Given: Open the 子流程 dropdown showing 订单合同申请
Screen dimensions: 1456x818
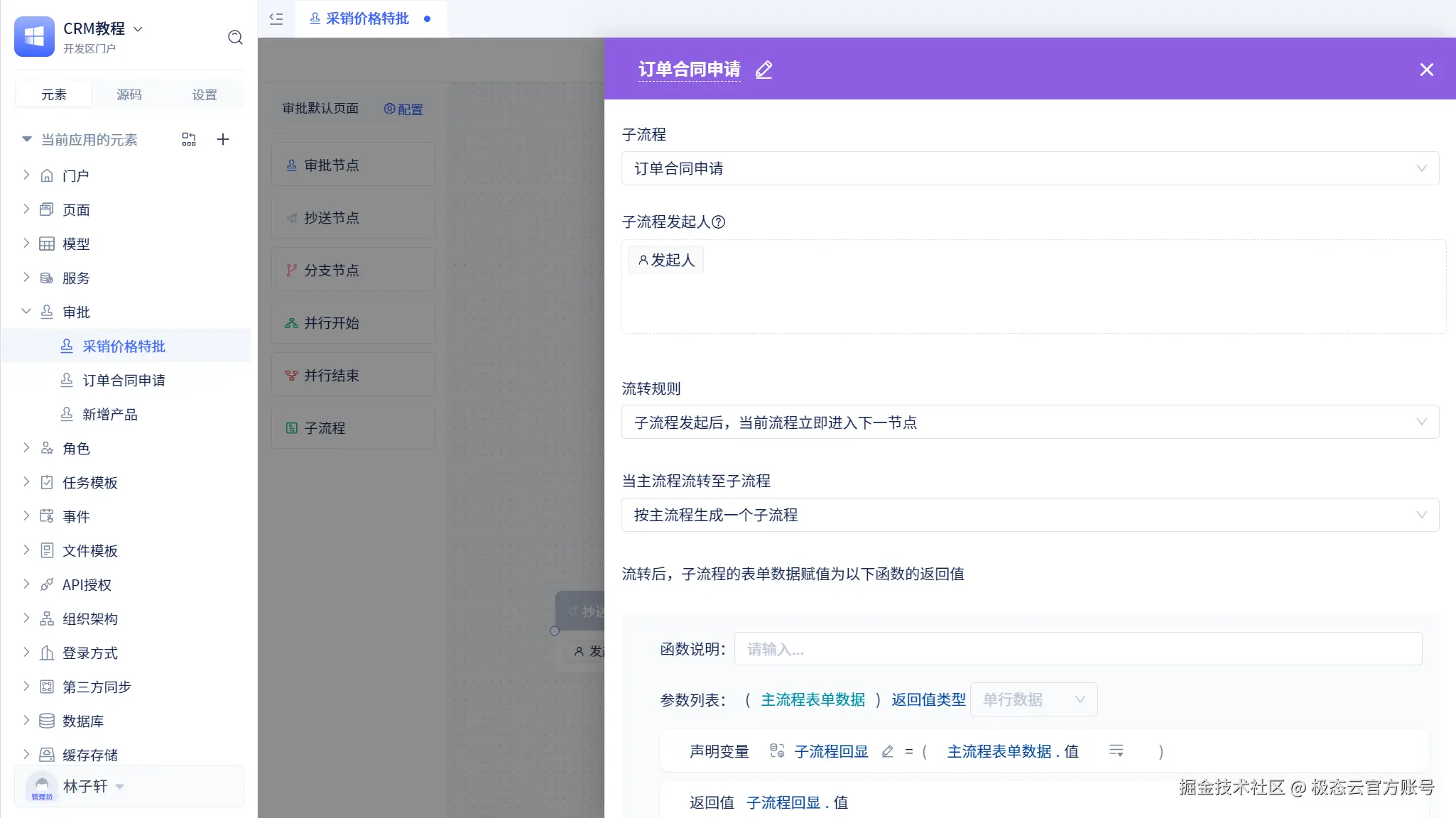Looking at the screenshot, I should 1030,168.
